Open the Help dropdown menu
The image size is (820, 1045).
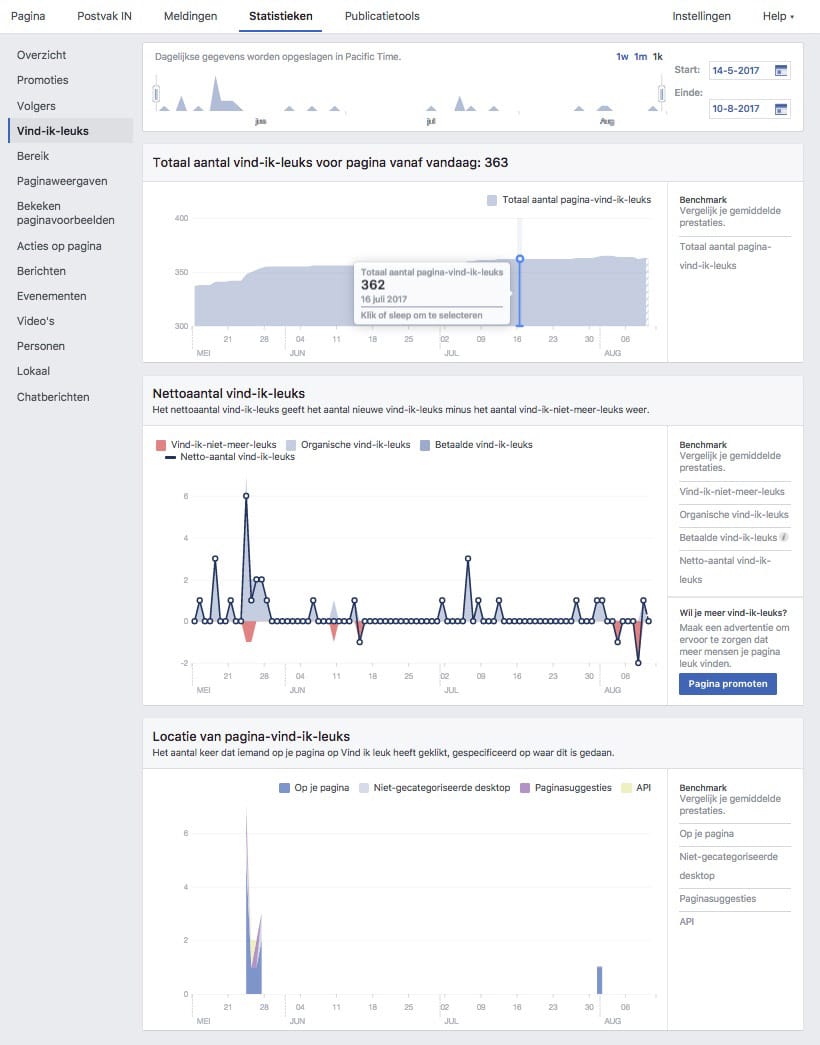tap(778, 16)
